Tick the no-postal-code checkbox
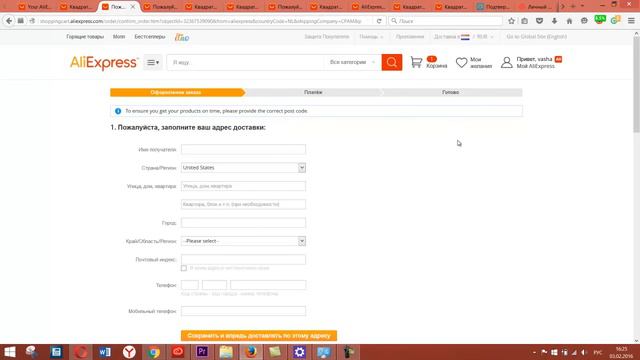Image resolution: width=640 pixels, height=360 pixels. (184, 268)
